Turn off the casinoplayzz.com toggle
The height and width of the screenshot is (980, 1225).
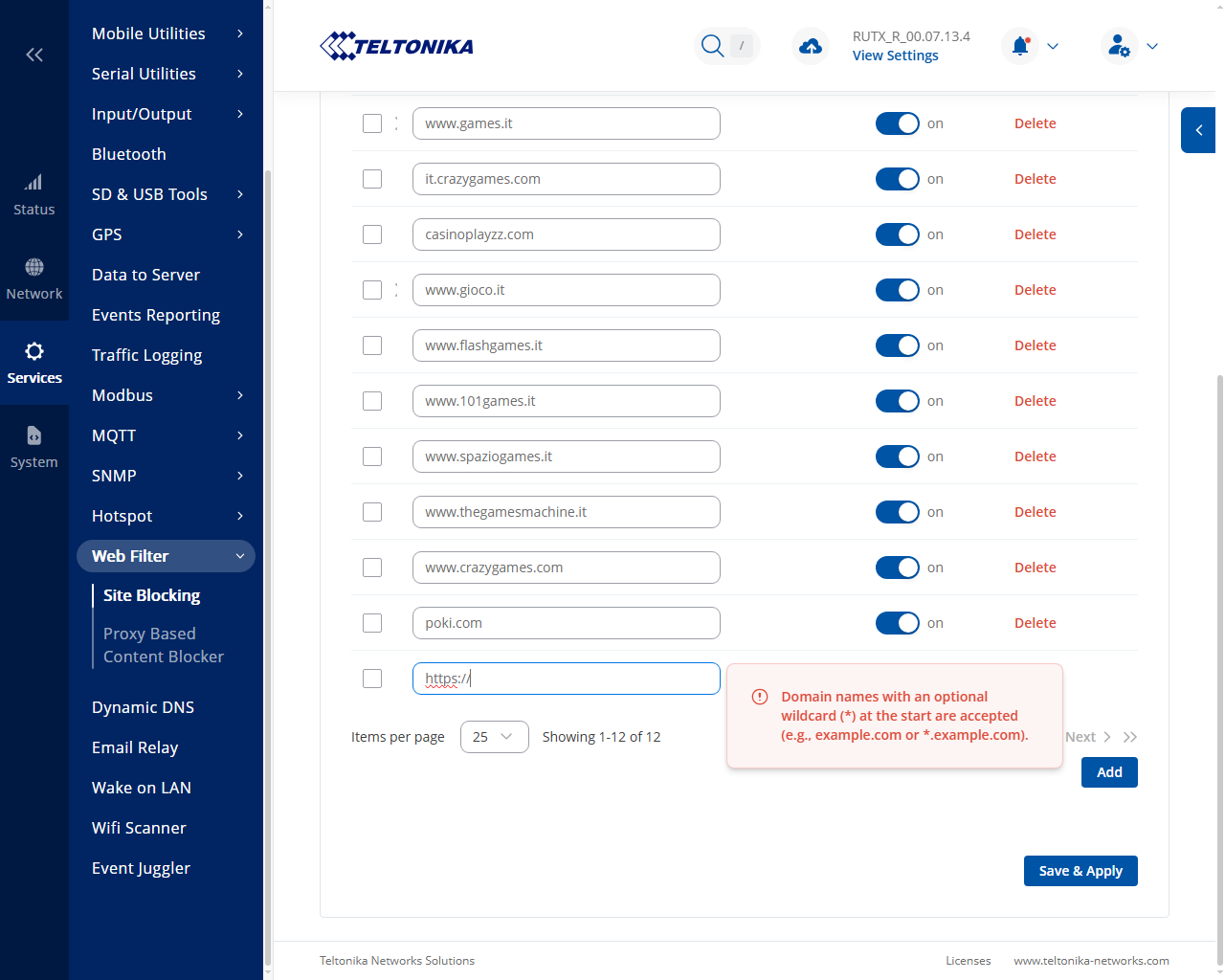click(x=898, y=234)
